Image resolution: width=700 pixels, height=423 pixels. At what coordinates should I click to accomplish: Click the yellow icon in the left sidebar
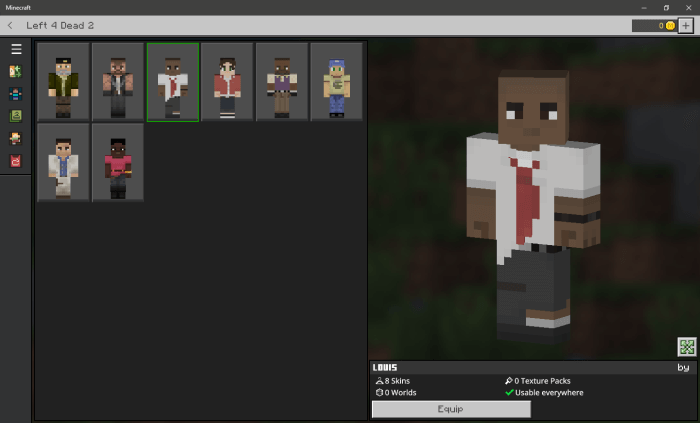pos(16,72)
